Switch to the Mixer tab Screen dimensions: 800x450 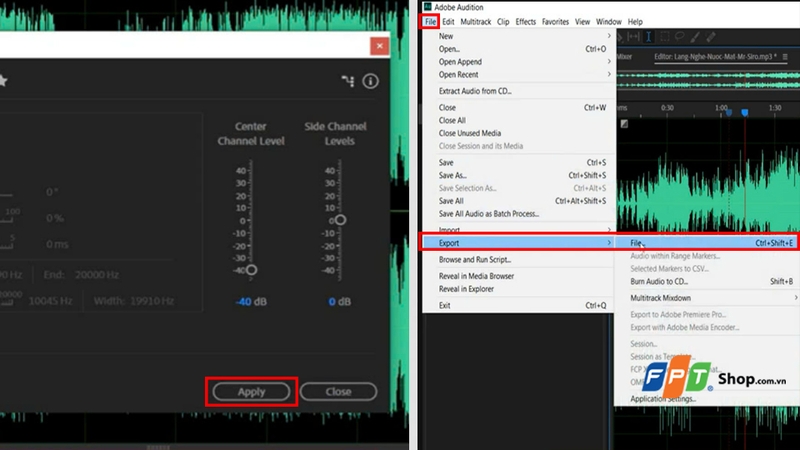(x=624, y=57)
